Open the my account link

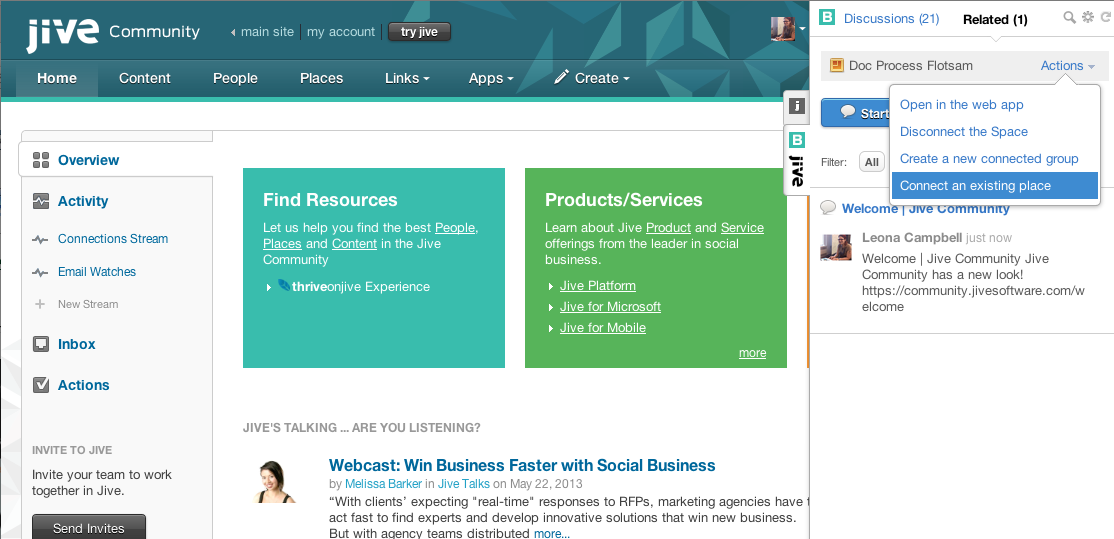341,32
